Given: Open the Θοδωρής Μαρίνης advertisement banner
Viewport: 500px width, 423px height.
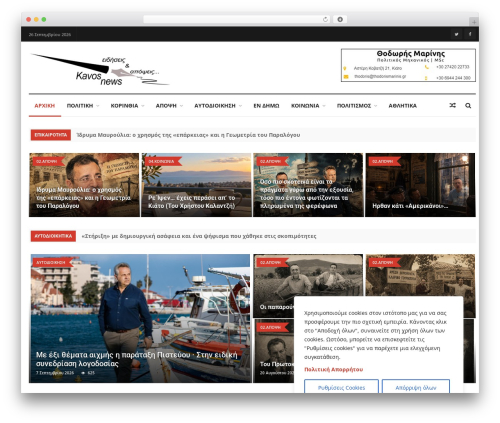Looking at the screenshot, I should pyautogui.click(x=408, y=65).
